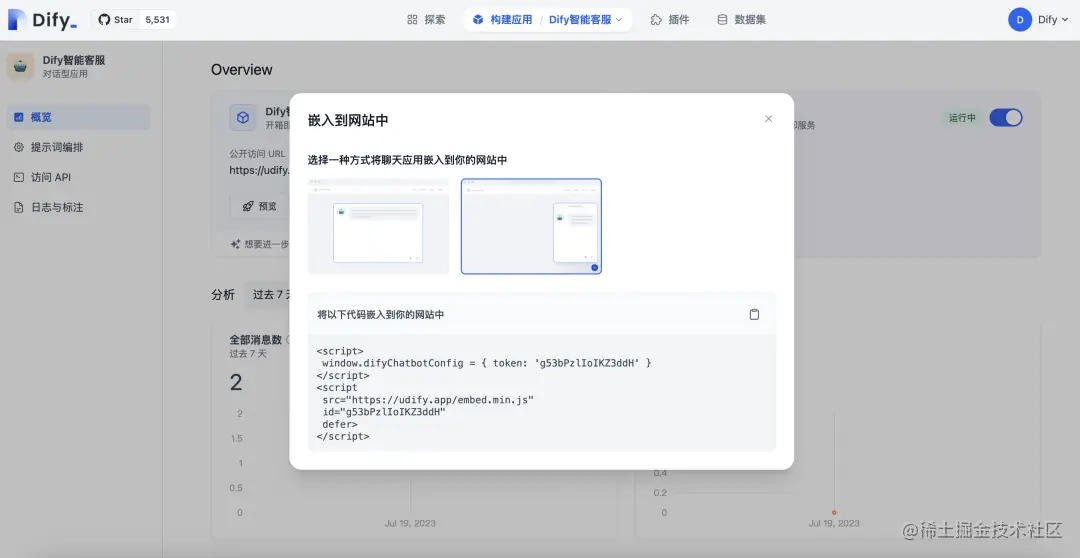1080x558 pixels.
Task: Open the 探索 tab
Action: (426, 19)
